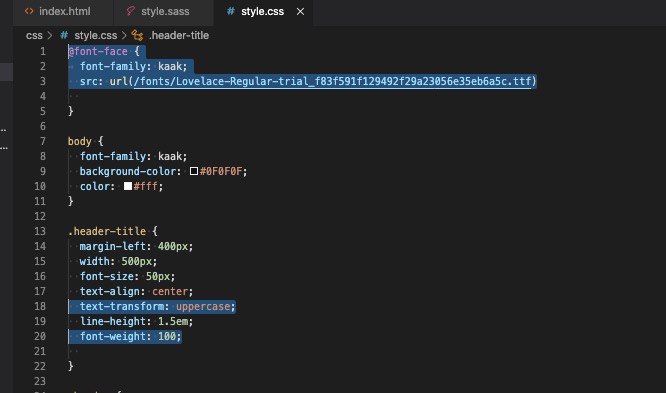Open the css folder breadcrumb
Image resolution: width=666 pixels, height=393 pixels.
click(x=34, y=36)
